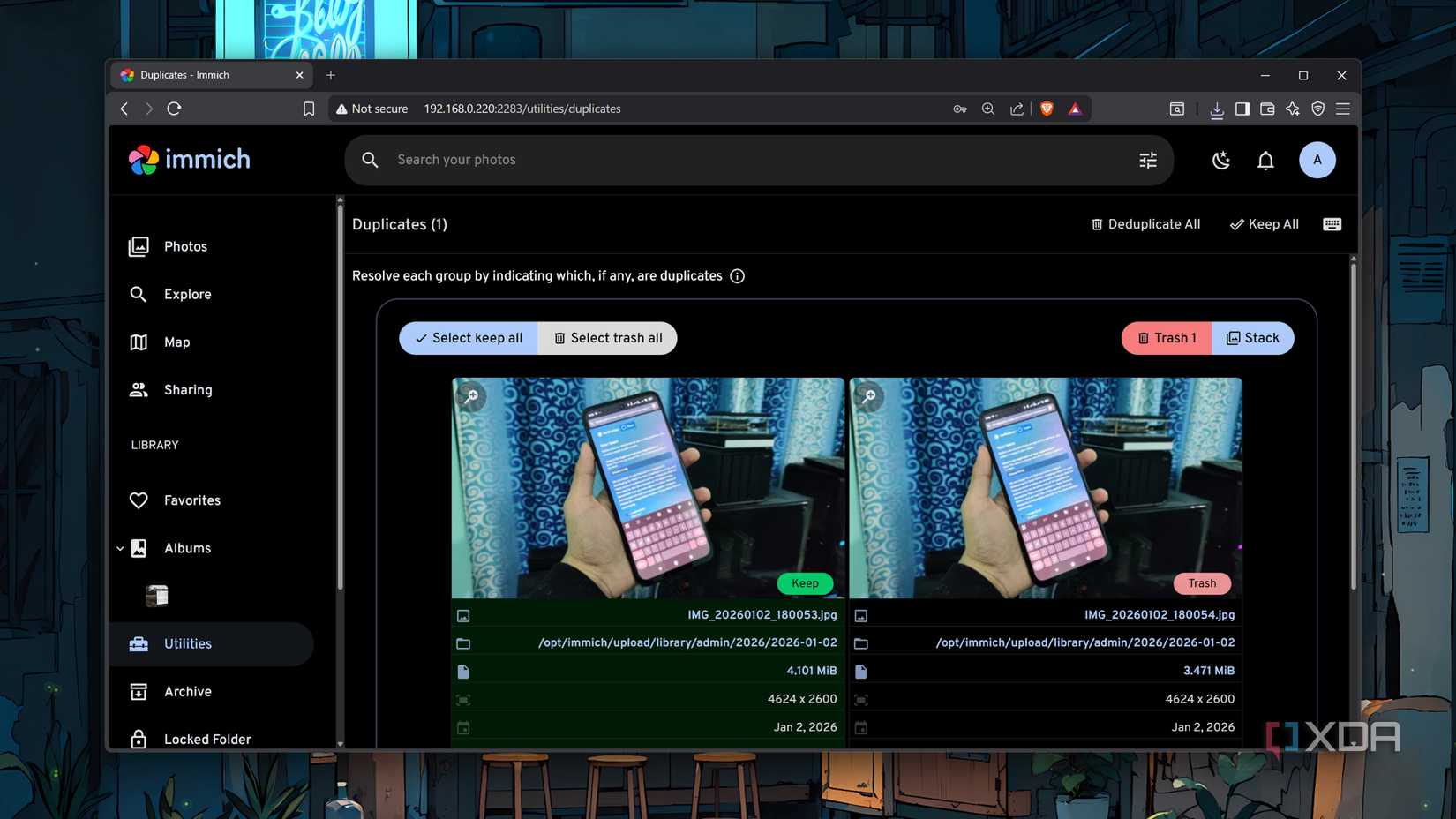Viewport: 1456px width, 819px height.
Task: Select Photos in the navigation sidebar
Action: 139,246
